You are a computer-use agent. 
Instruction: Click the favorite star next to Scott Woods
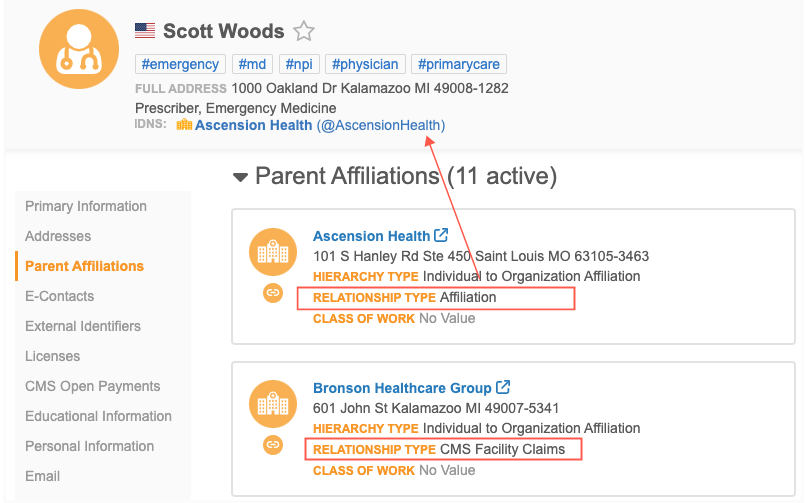coord(304,31)
